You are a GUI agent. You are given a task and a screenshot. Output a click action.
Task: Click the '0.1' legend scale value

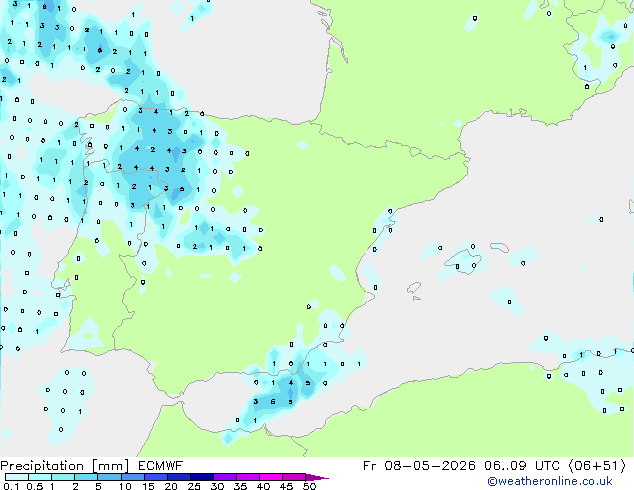point(11,486)
